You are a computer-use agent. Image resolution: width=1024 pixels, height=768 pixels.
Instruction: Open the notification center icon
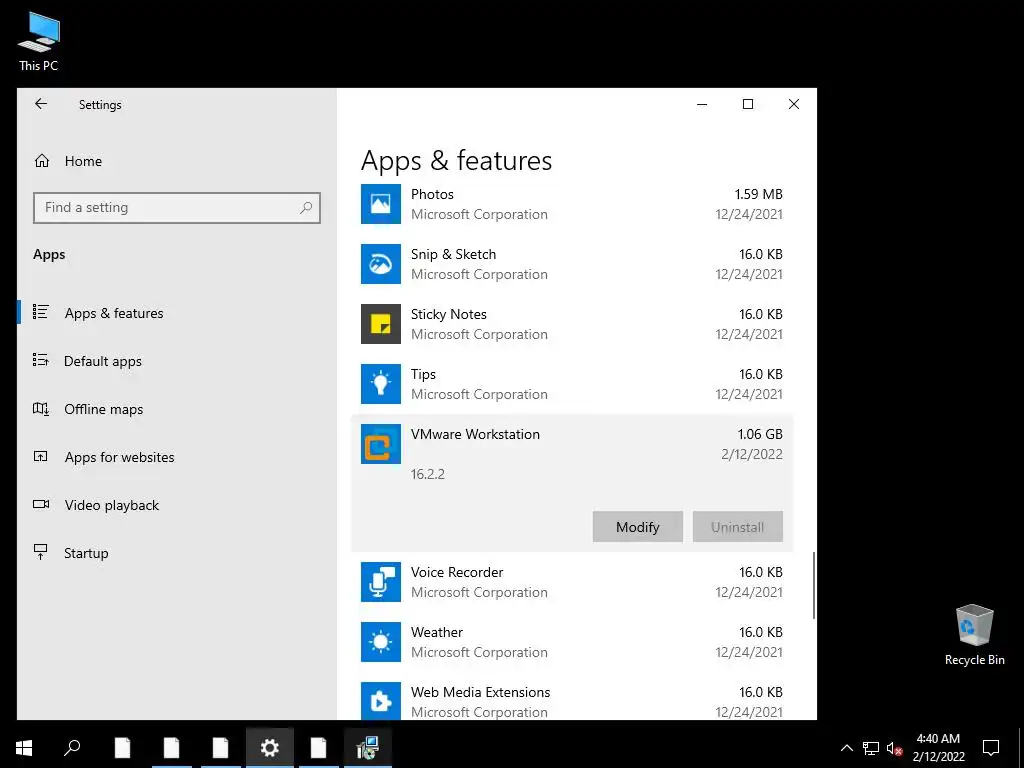tap(991, 748)
